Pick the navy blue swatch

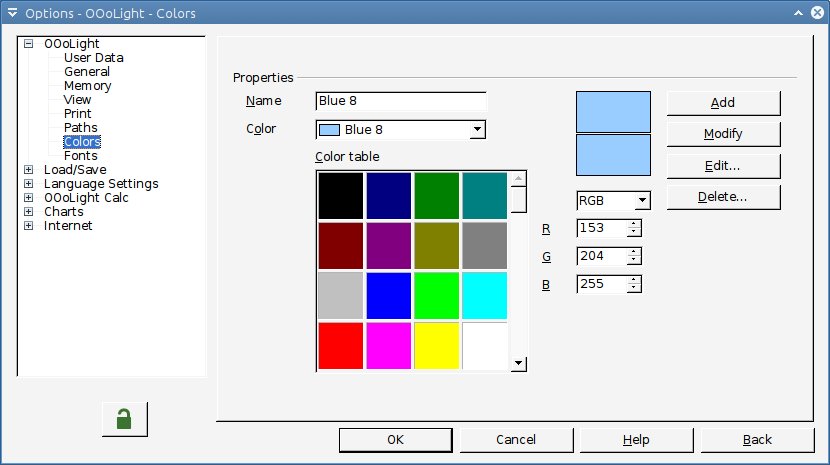tap(389, 195)
